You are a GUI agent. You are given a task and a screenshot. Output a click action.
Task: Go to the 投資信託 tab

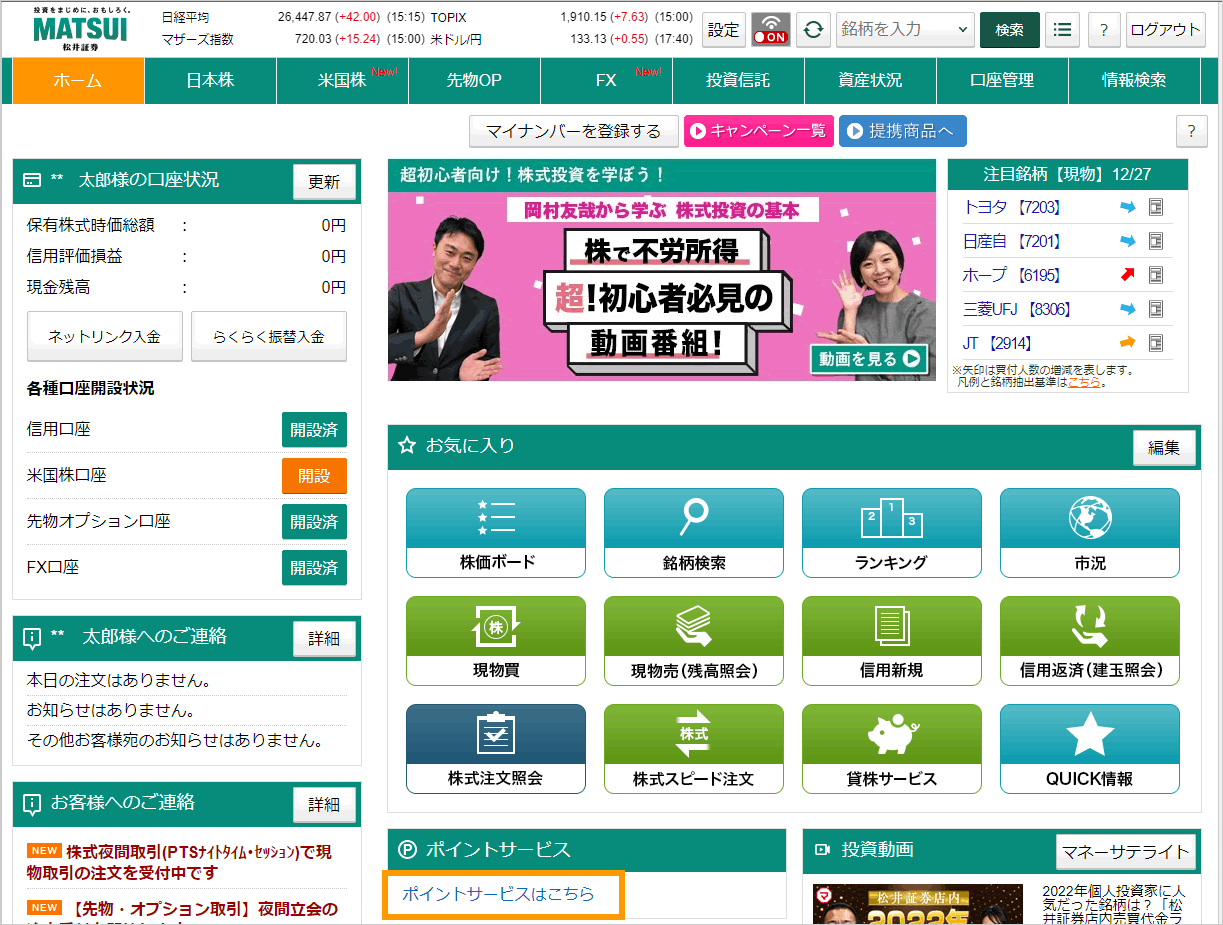738,80
